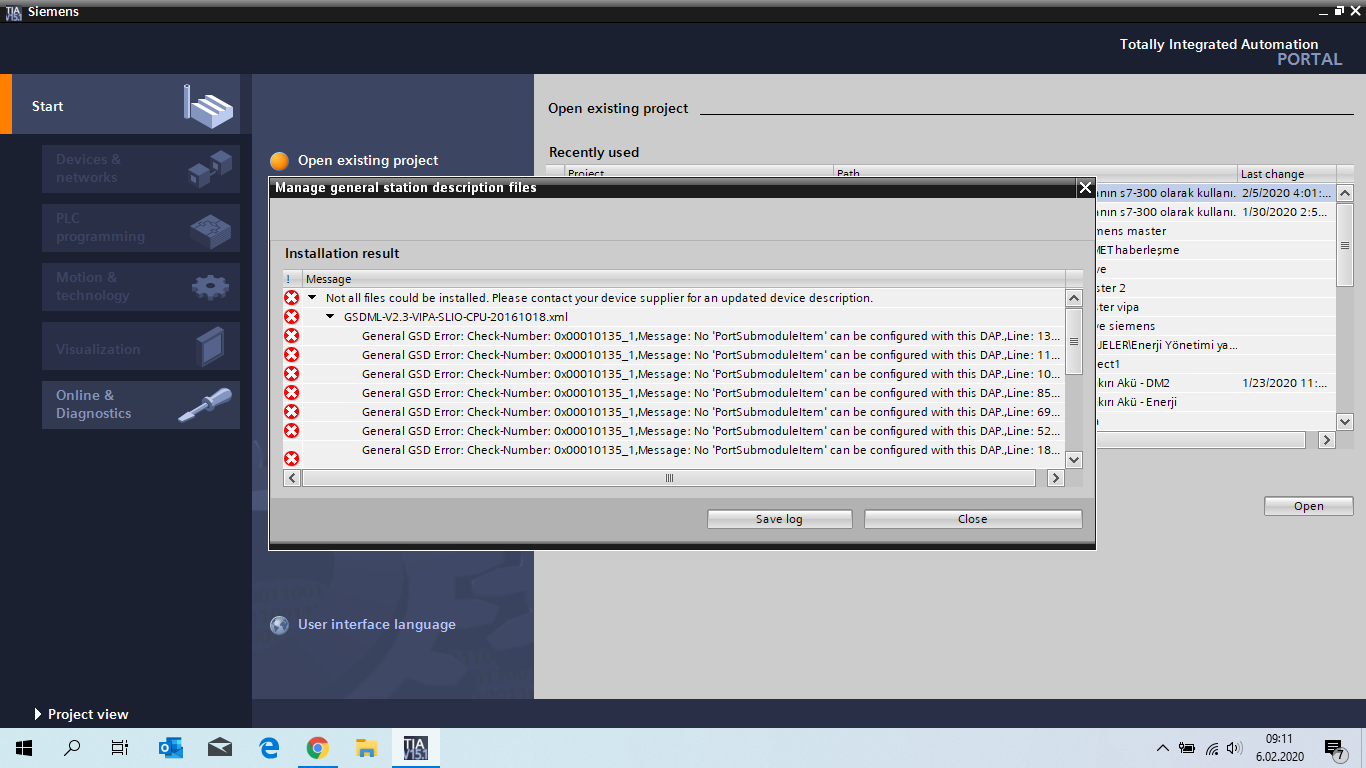Image resolution: width=1366 pixels, height=768 pixels.
Task: Open the PLC programming portal
Action: click(141, 228)
